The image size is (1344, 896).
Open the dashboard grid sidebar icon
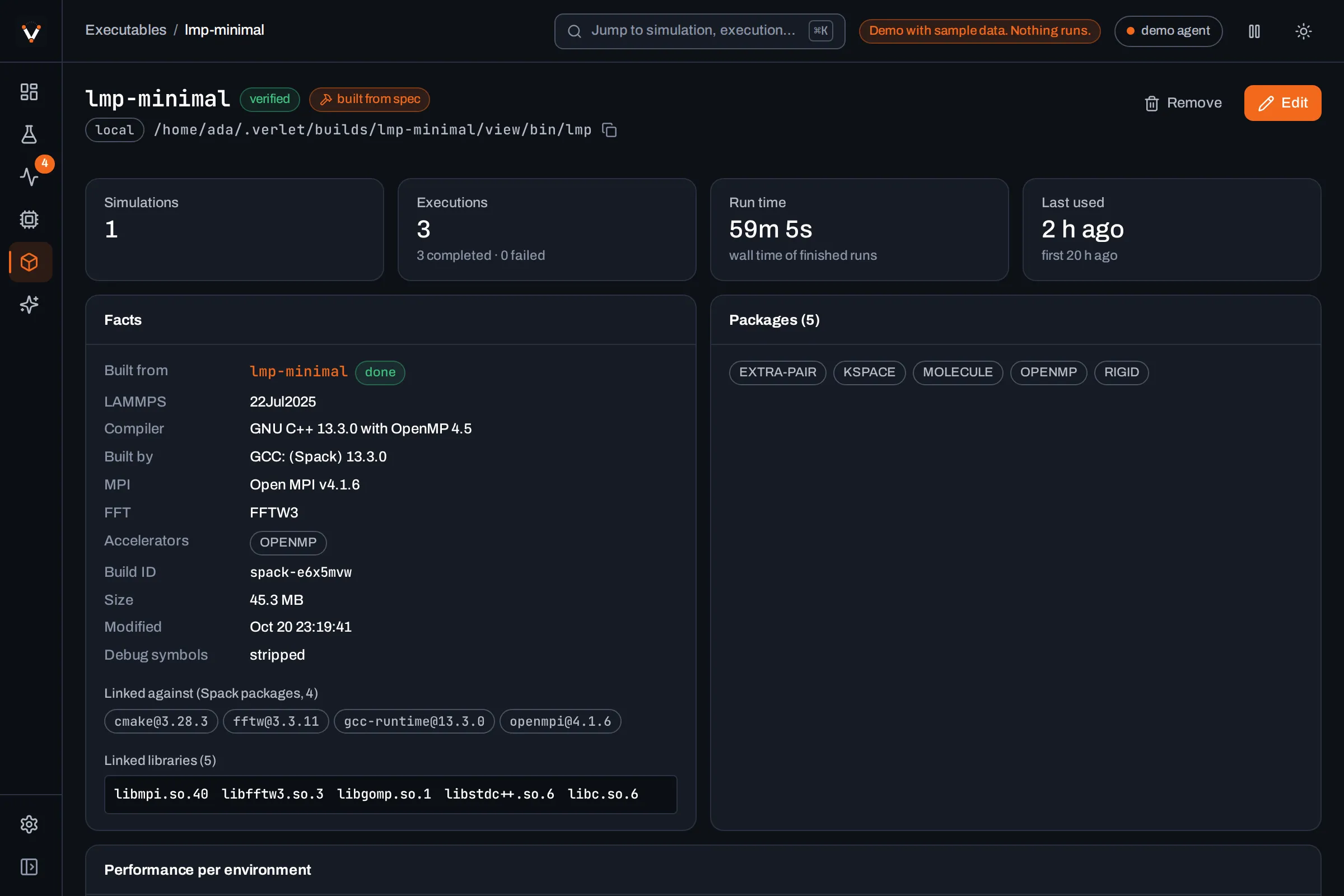coord(29,92)
